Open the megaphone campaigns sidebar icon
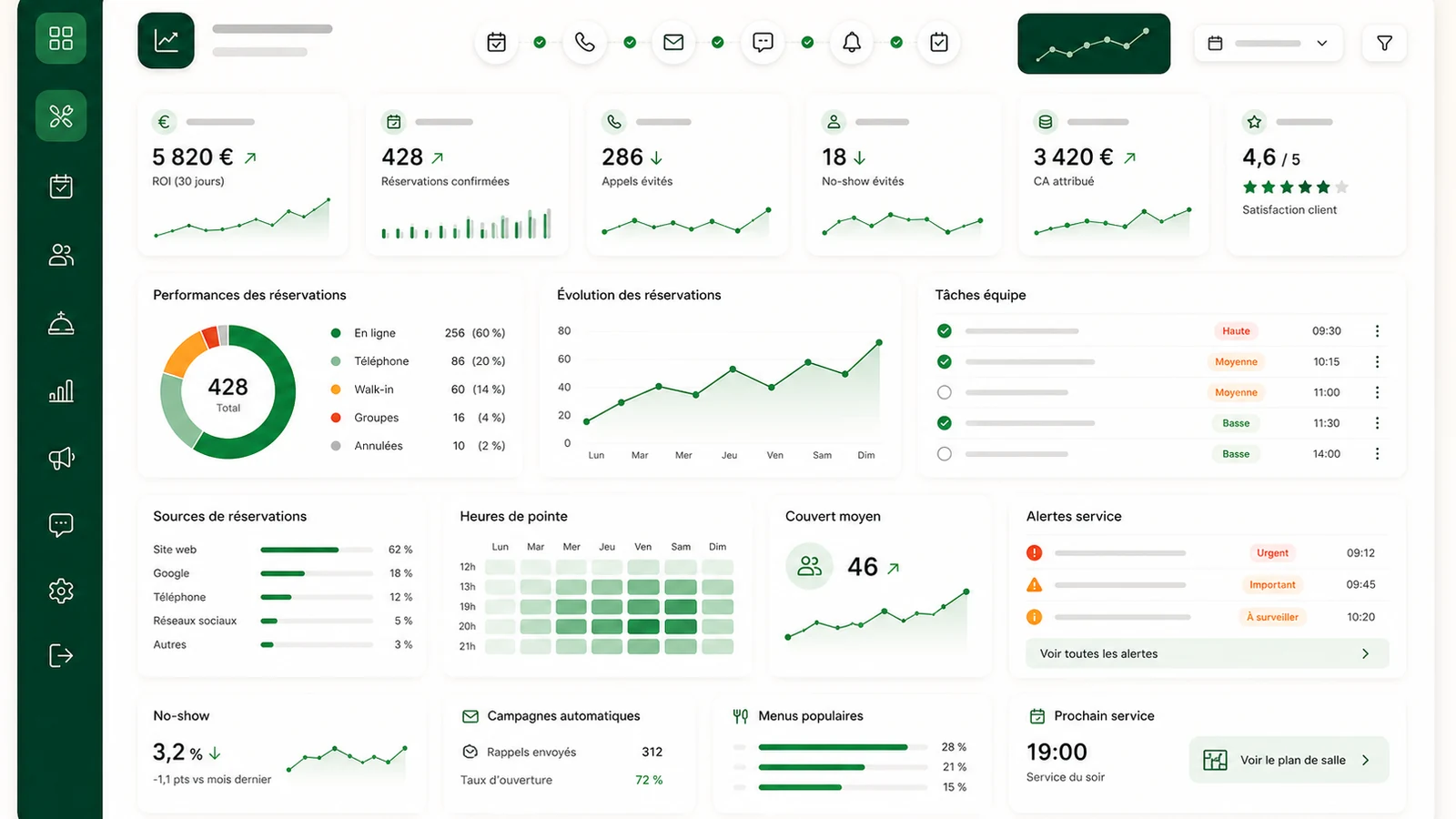This screenshot has width=1456, height=819. click(x=61, y=458)
